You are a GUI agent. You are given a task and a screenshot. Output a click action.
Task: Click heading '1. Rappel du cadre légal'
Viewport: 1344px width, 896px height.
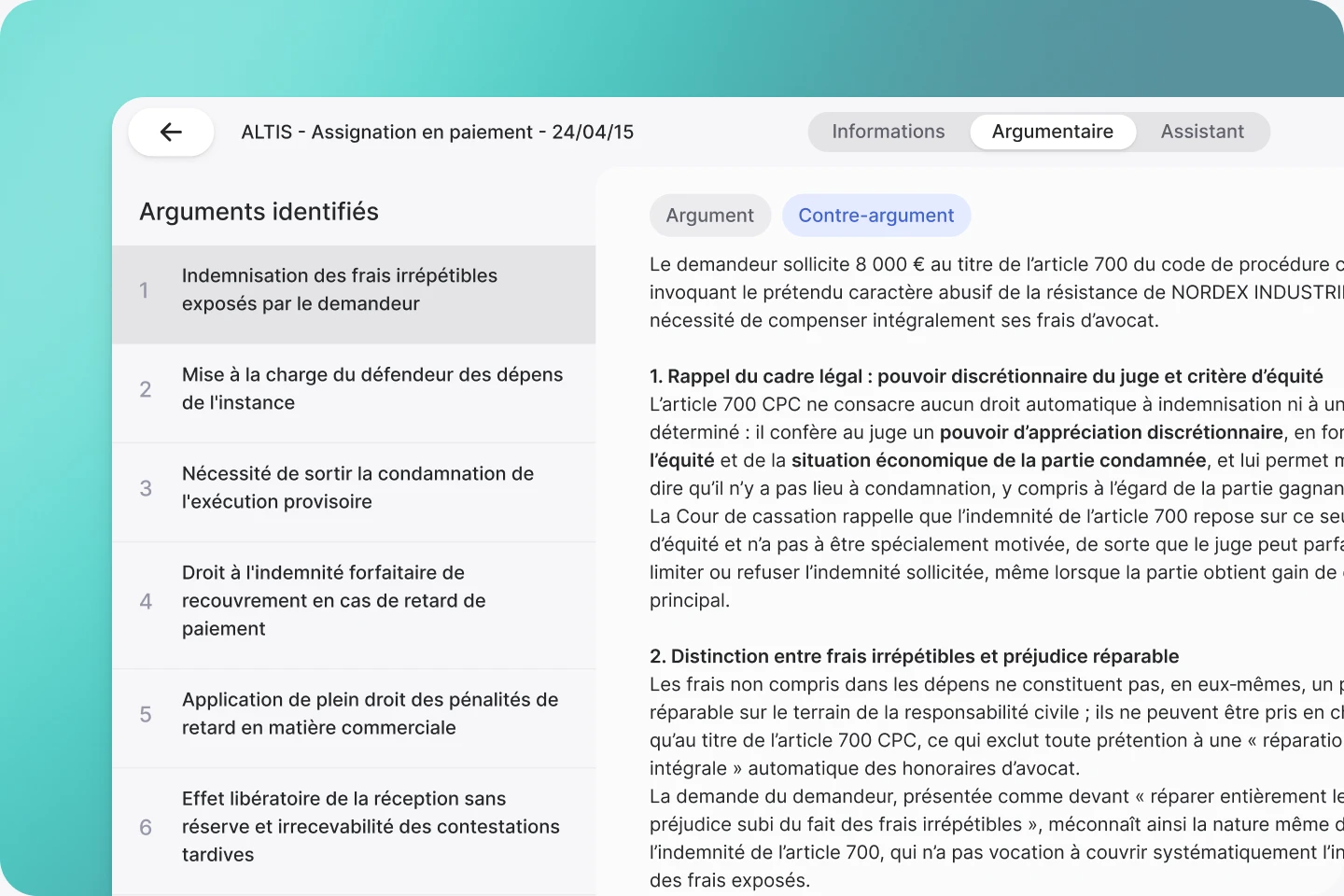(x=987, y=376)
